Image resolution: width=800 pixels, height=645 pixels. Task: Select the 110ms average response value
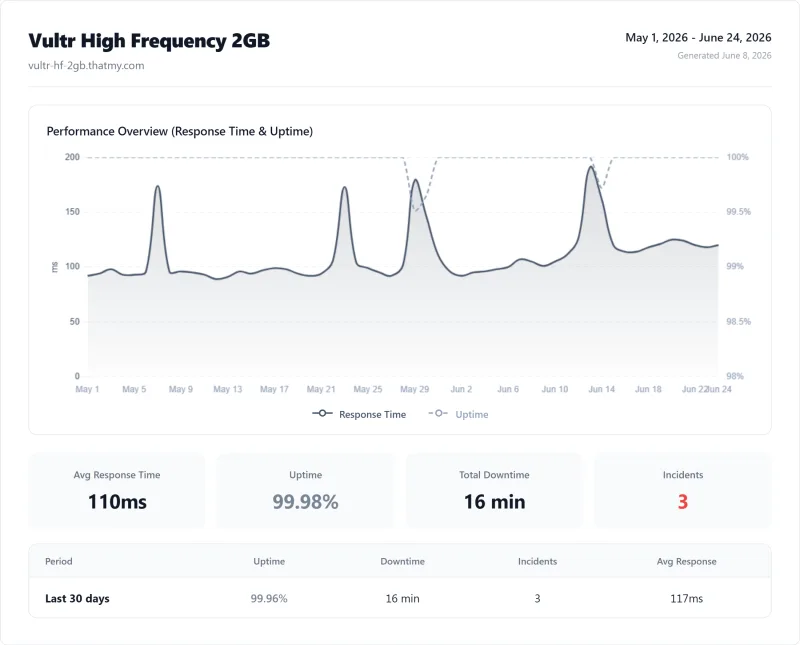(117, 502)
